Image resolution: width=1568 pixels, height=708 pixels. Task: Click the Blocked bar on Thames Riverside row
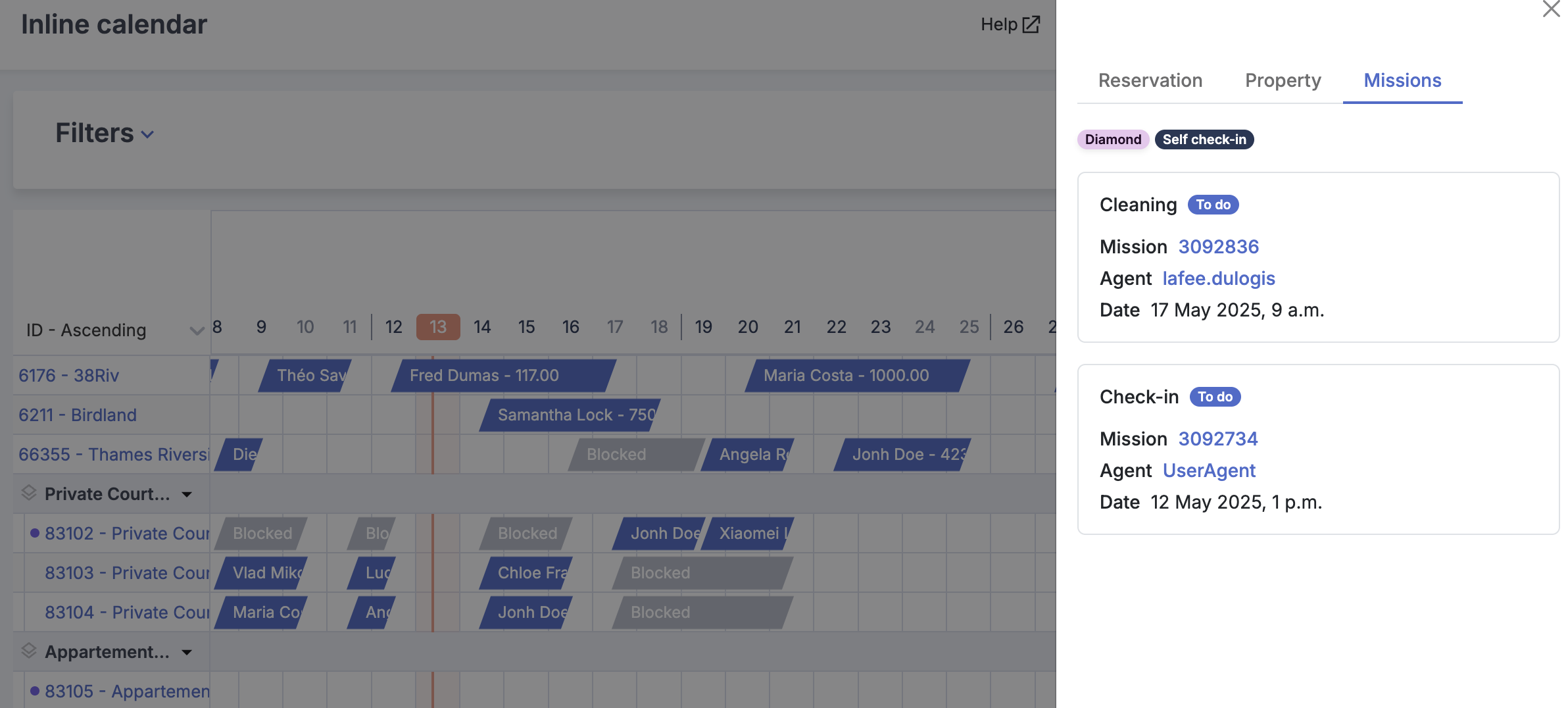coord(636,455)
